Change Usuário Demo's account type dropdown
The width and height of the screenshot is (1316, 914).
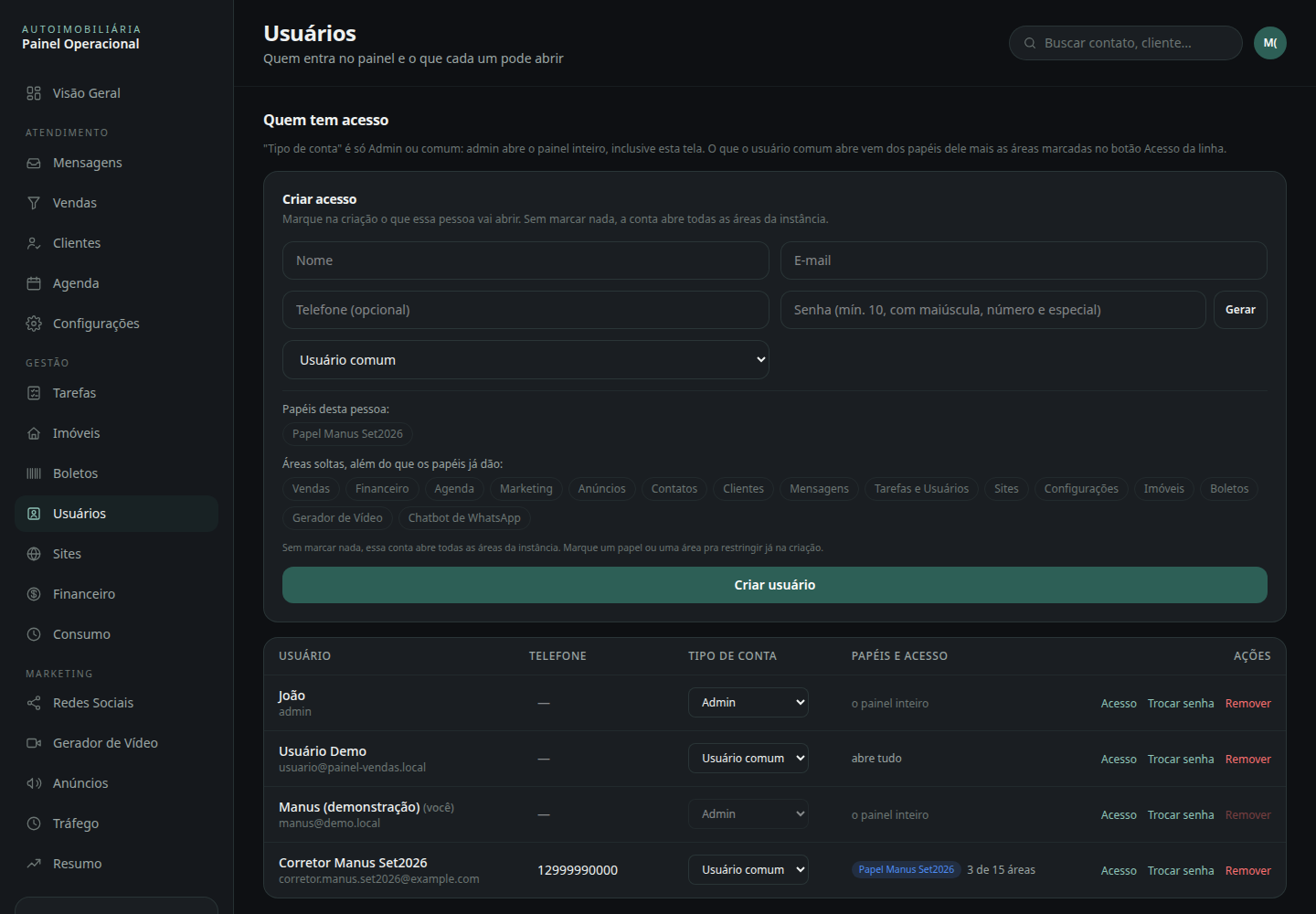pos(748,759)
